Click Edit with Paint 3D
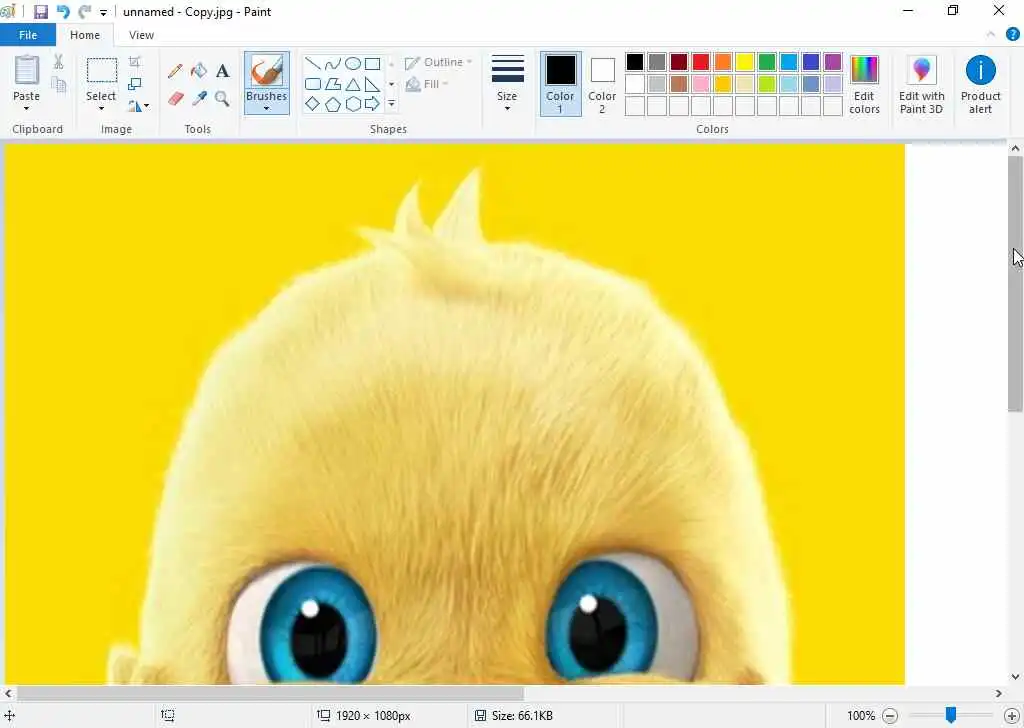1024x728 pixels. point(921,84)
